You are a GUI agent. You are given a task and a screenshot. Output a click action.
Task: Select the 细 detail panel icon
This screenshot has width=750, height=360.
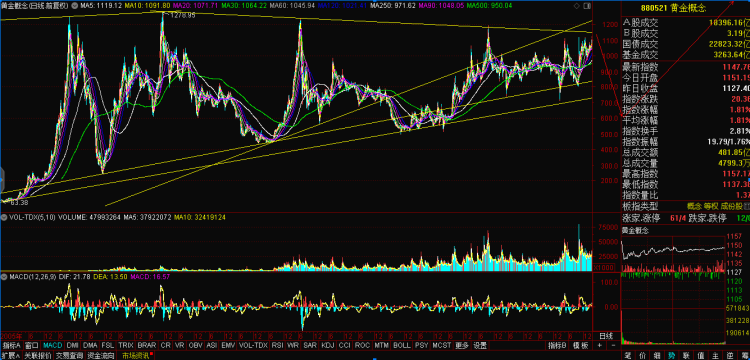657,355
